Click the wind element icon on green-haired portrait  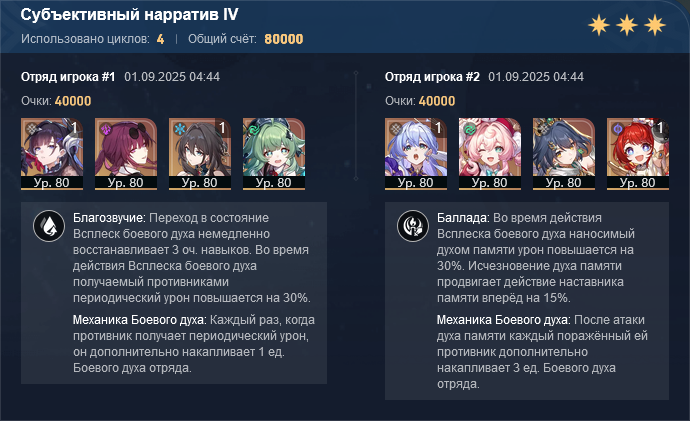coord(253,129)
